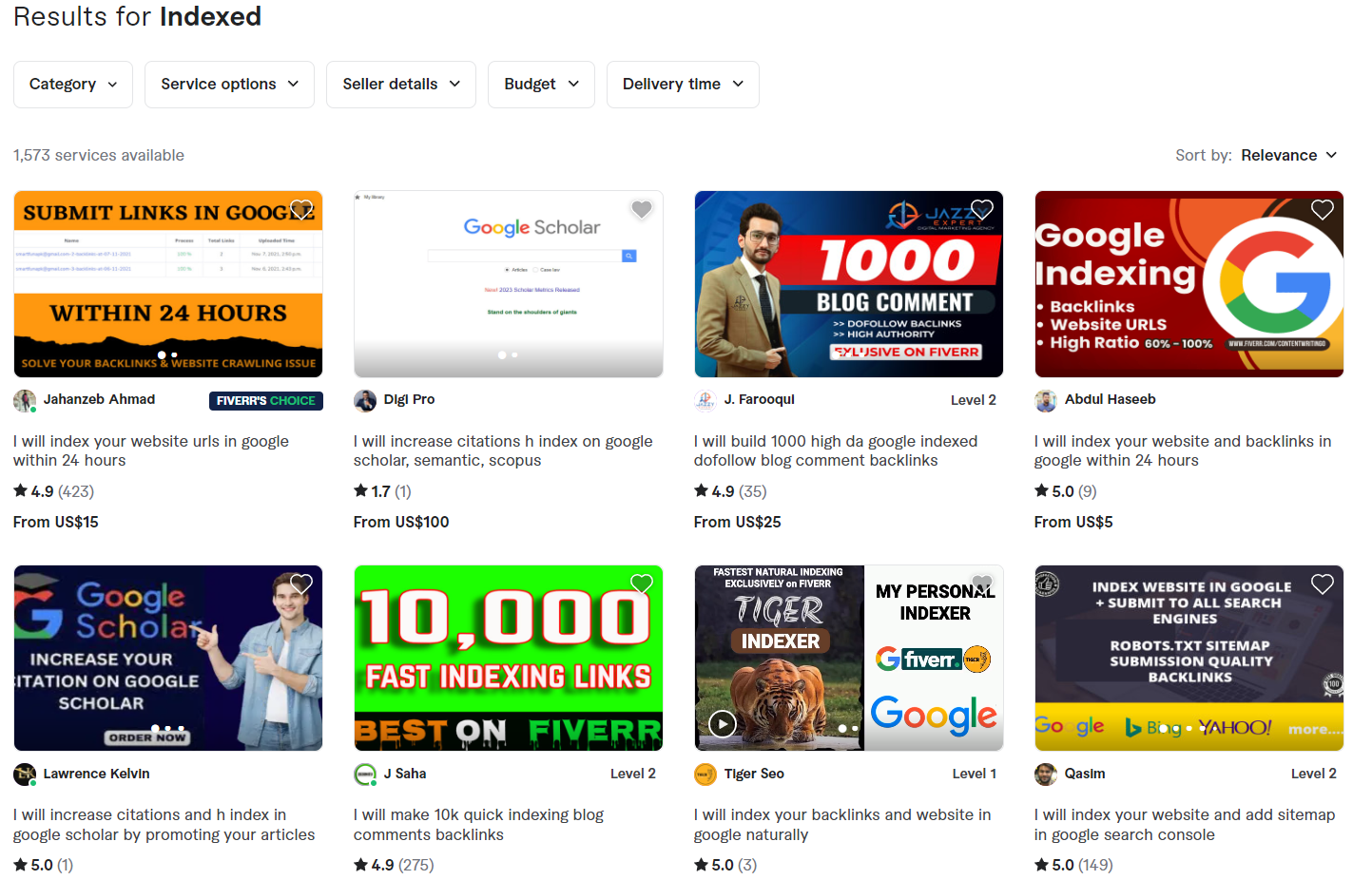Open 'build 1000 high da' backlinks gig
The height and width of the screenshot is (880, 1372).
tap(836, 450)
